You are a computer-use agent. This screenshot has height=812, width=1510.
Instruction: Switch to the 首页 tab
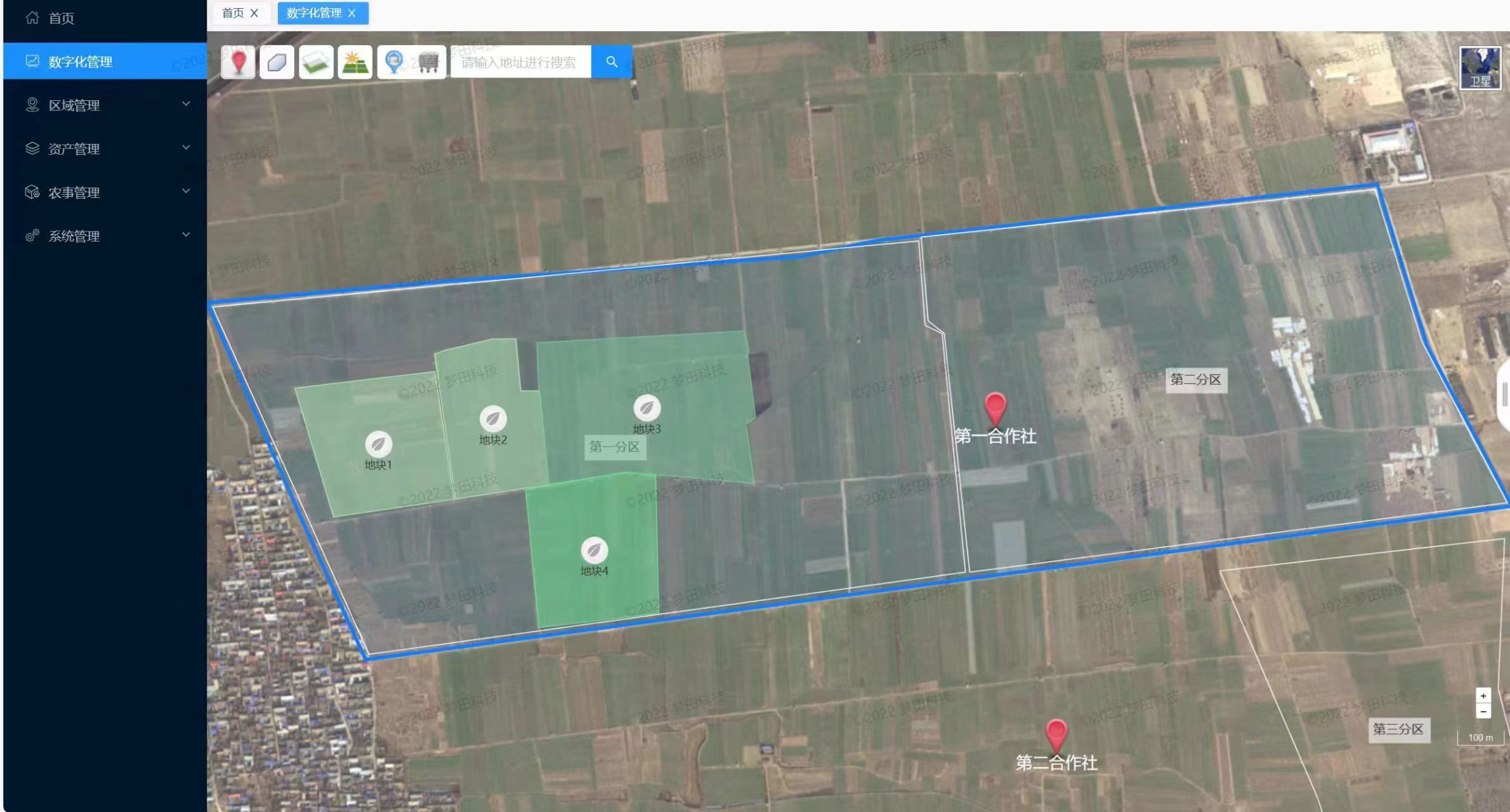coord(233,13)
